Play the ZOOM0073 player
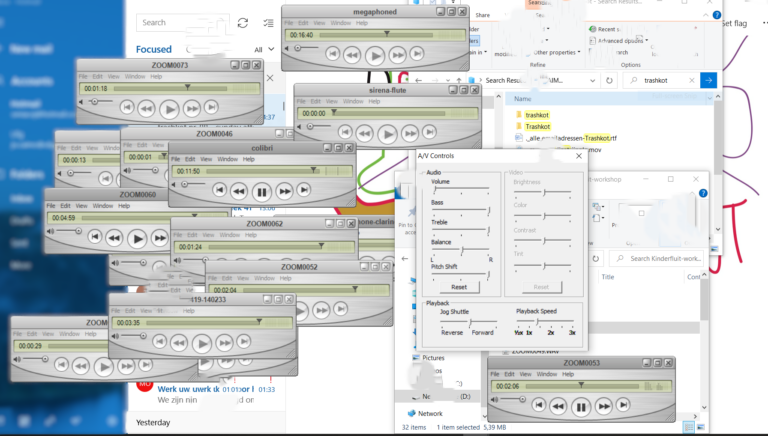Image resolution: width=768 pixels, height=436 pixels. (x=169, y=110)
